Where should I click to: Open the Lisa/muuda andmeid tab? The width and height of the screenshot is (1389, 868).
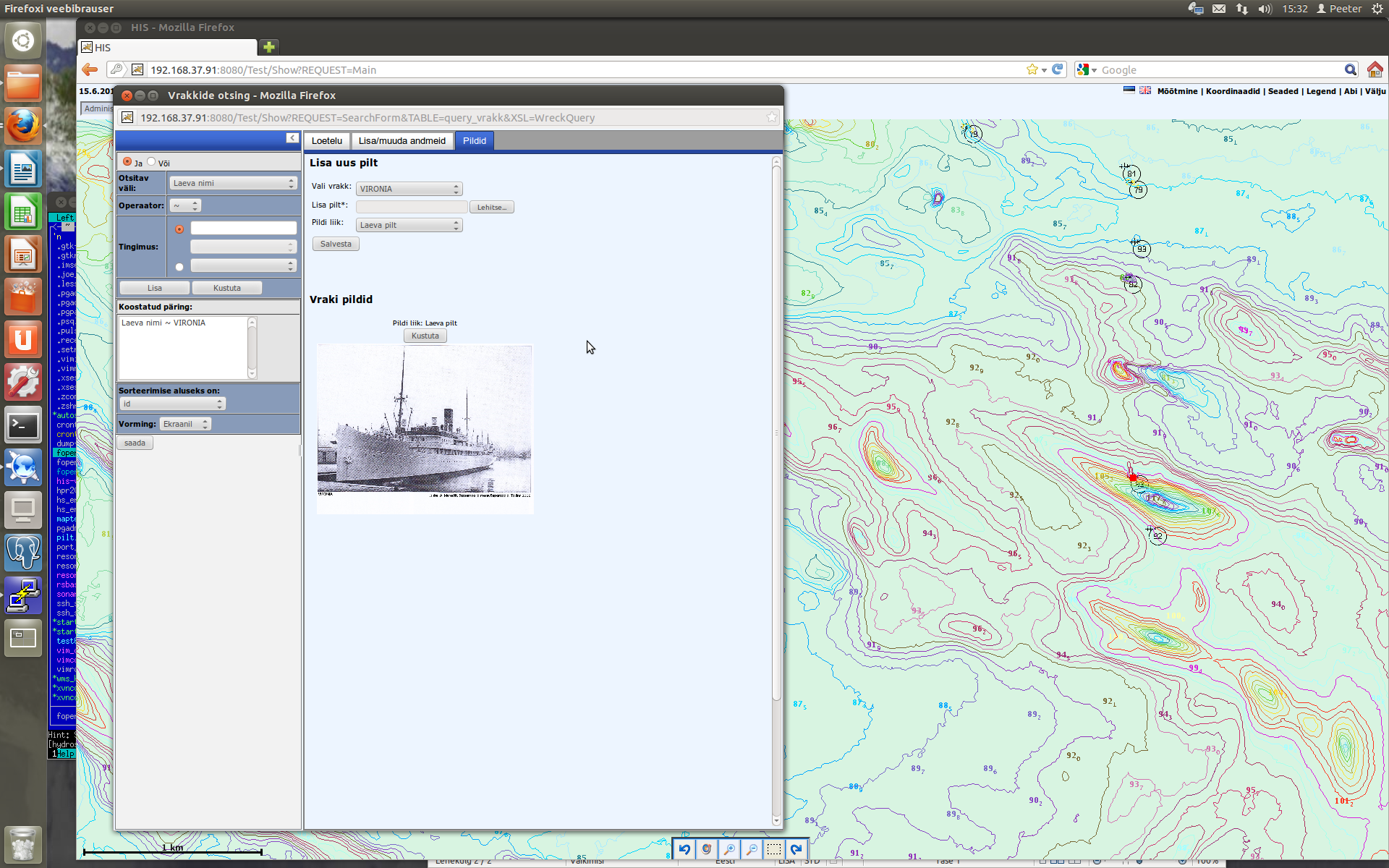402,141
